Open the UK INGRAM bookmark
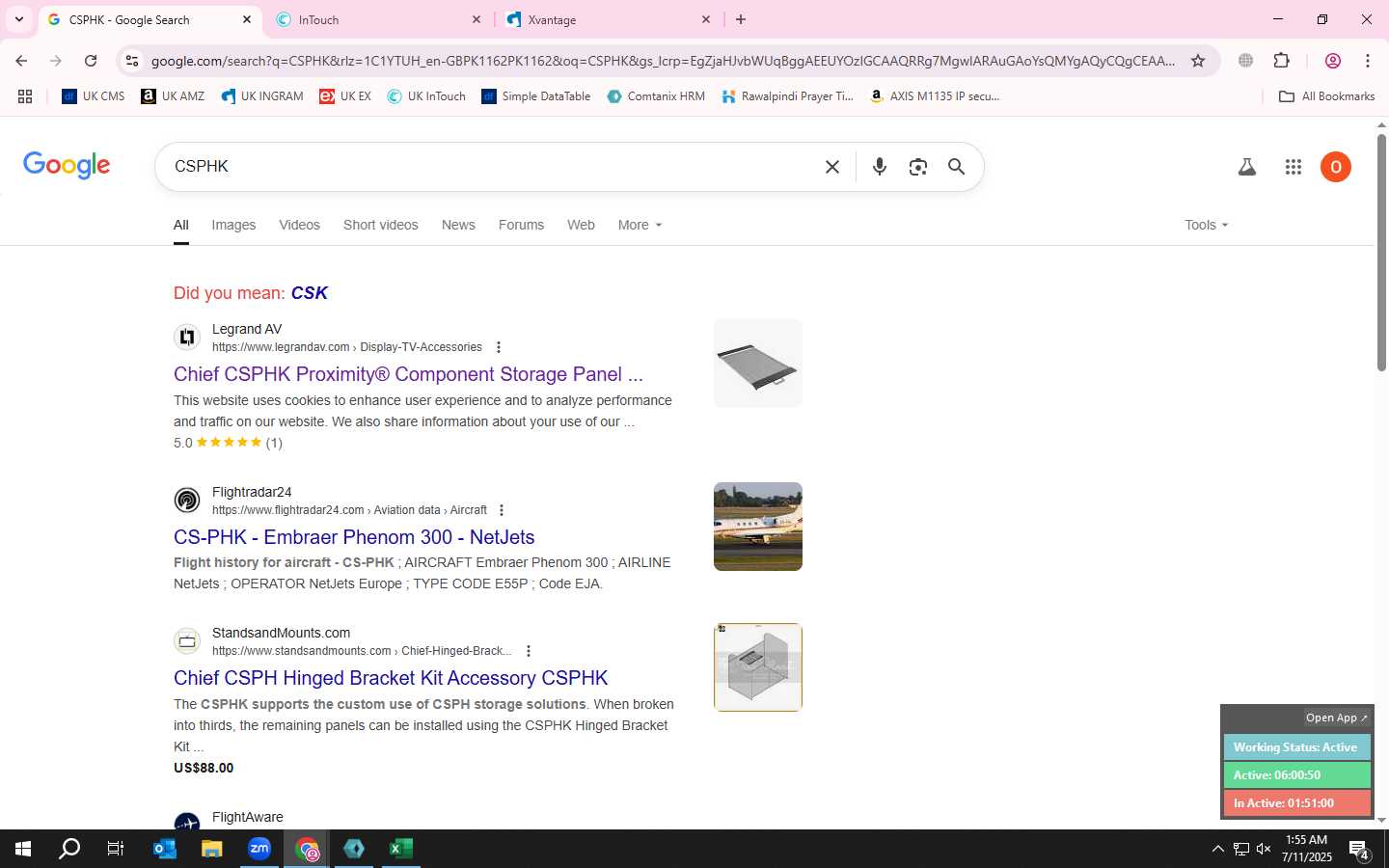Viewport: 1389px width, 868px height. tap(262, 96)
